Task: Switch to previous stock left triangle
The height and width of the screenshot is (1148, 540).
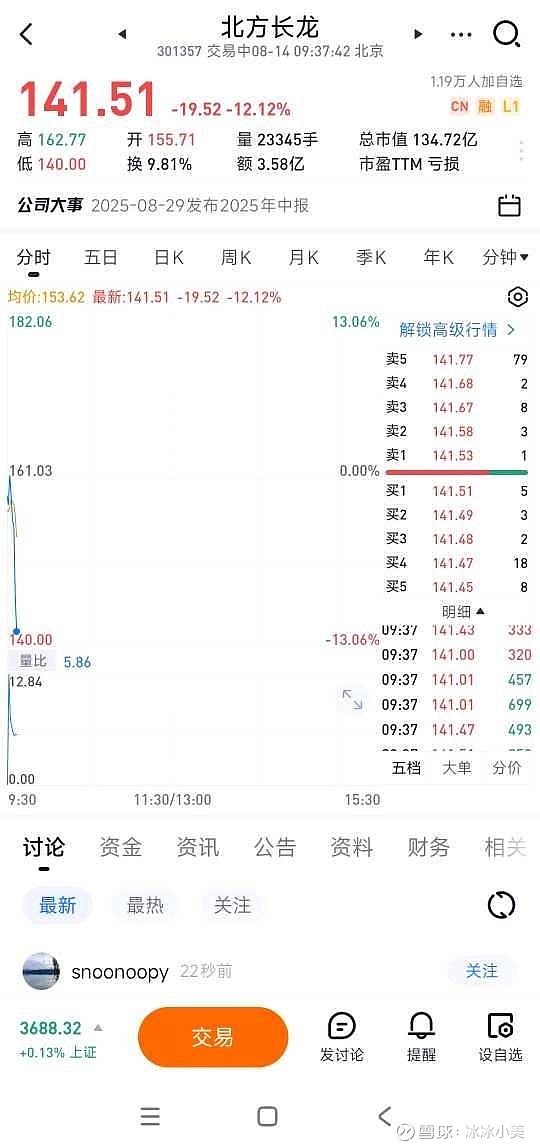Action: coord(122,34)
